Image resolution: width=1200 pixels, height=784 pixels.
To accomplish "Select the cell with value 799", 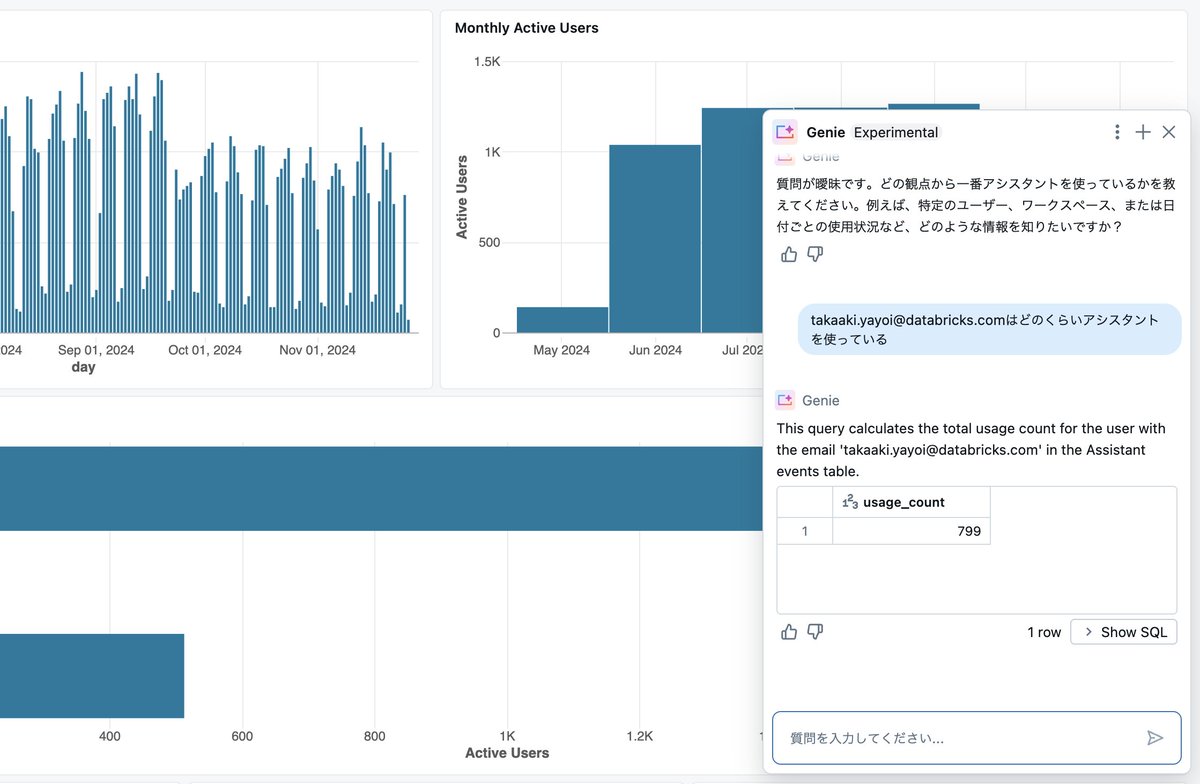I will click(x=911, y=531).
